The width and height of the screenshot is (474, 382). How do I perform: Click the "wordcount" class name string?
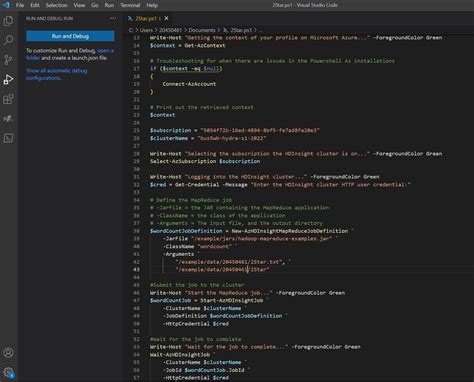click(x=214, y=246)
